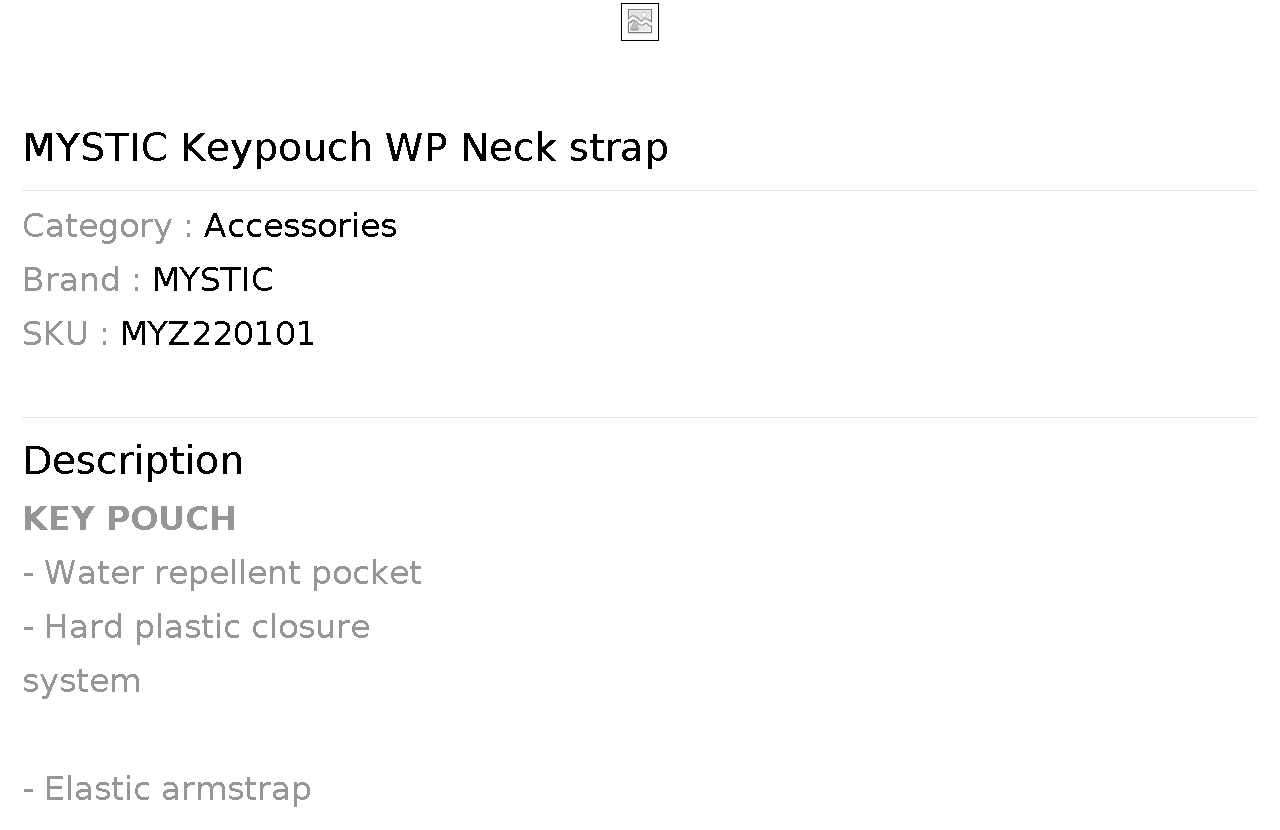Click the Description section heading

pyautogui.click(x=133, y=461)
